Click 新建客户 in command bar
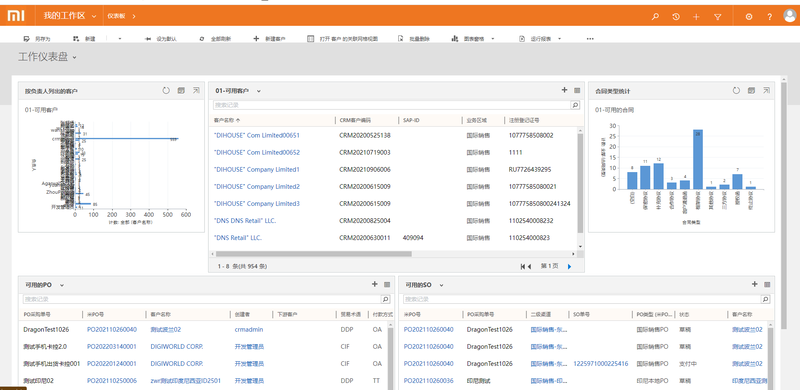This screenshot has width=800, height=390. click(269, 39)
